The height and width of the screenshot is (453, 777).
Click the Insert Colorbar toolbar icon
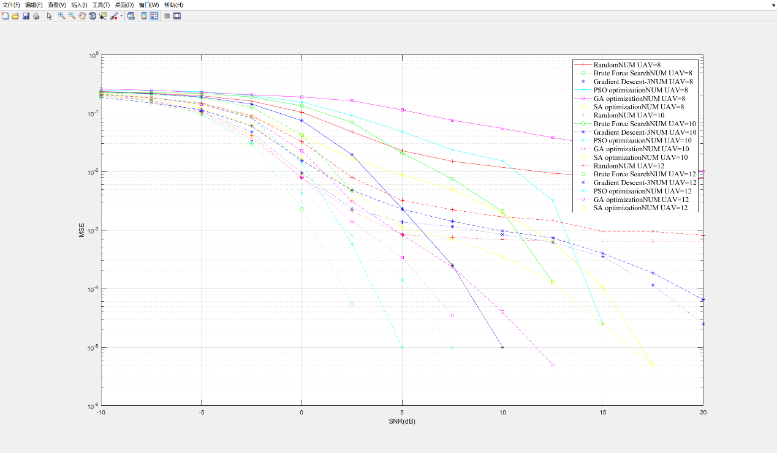[x=144, y=16]
